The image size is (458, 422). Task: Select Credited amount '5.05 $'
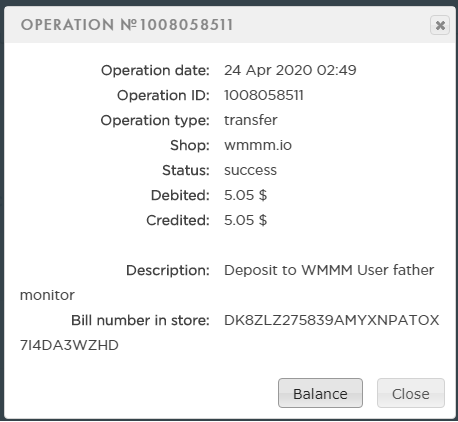245,220
